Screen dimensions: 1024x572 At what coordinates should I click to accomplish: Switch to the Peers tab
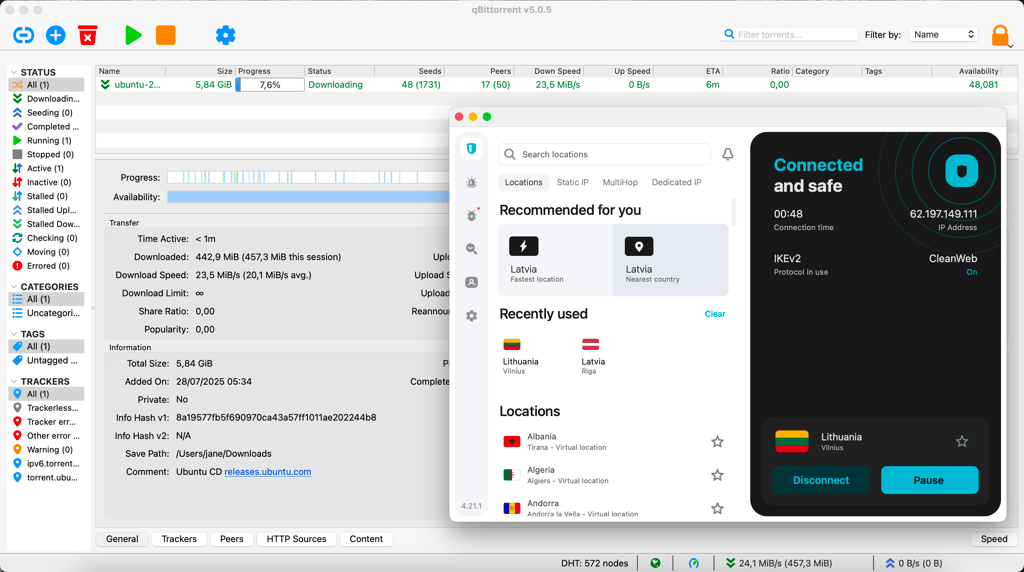tap(231, 539)
